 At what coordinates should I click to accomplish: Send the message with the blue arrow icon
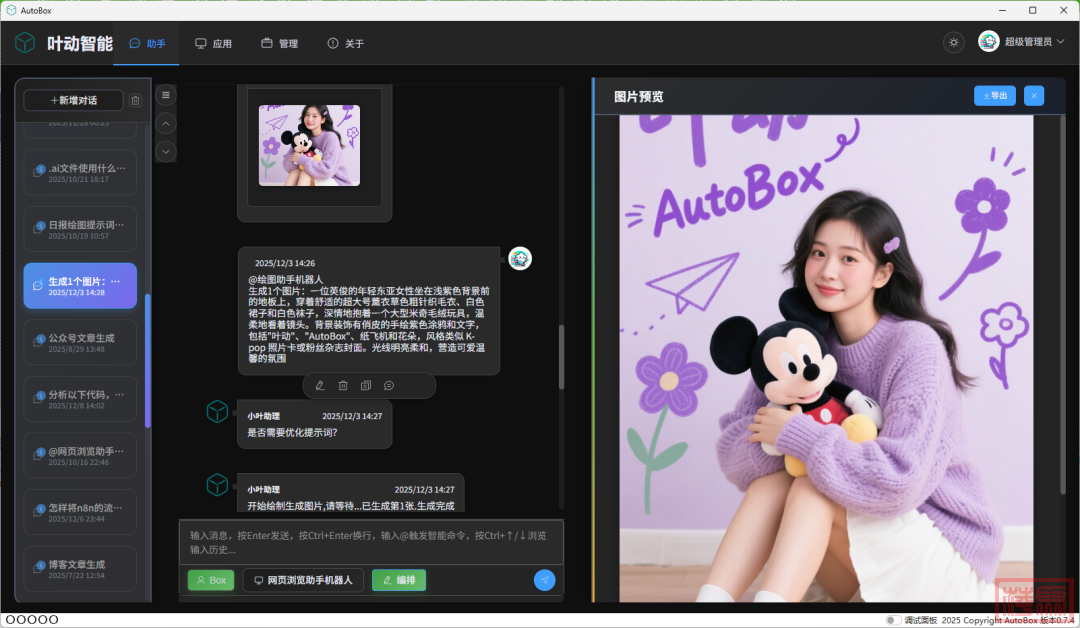[x=544, y=580]
